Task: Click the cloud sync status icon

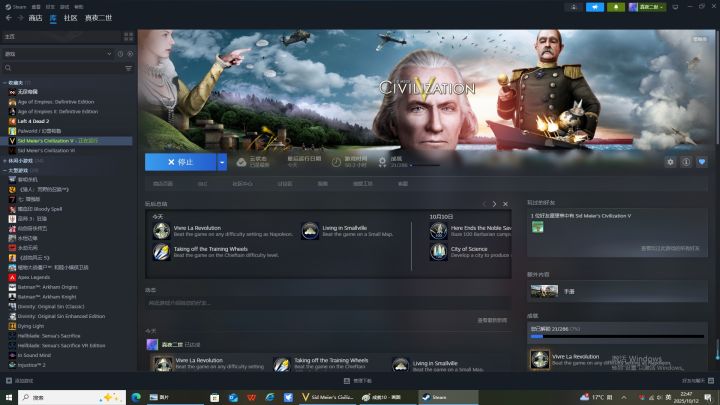Action: click(241, 162)
